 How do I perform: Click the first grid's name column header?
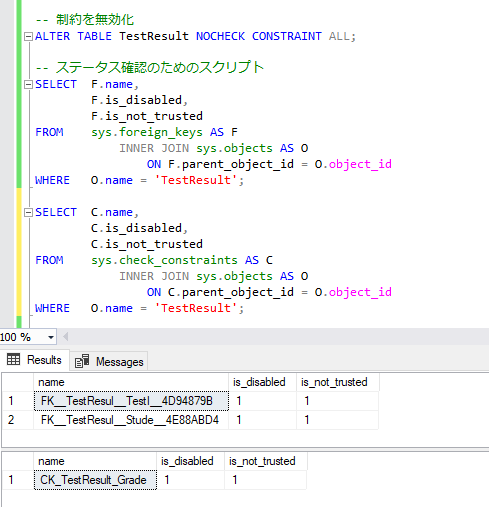tap(131, 382)
